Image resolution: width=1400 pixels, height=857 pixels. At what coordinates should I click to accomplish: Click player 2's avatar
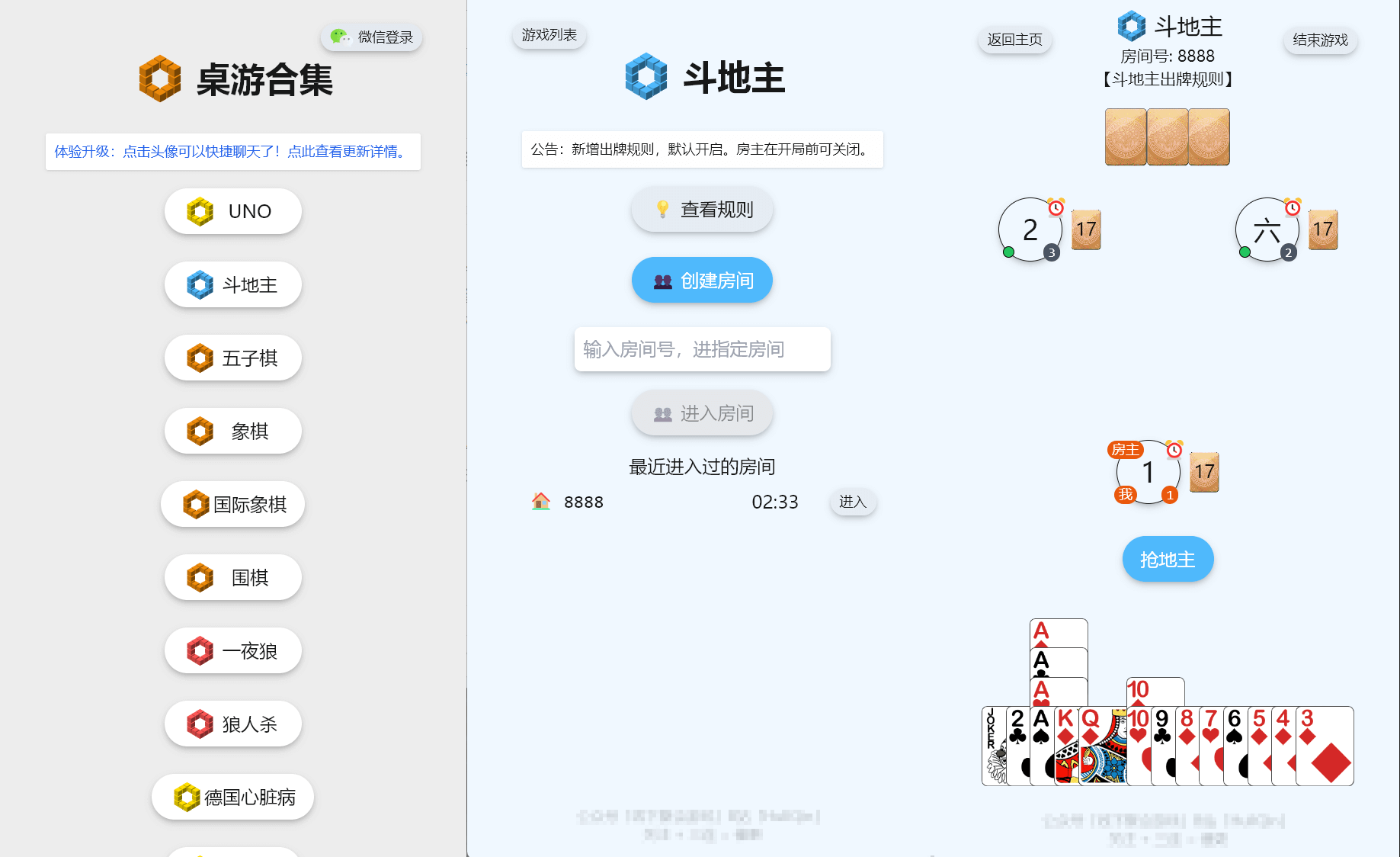point(1030,229)
